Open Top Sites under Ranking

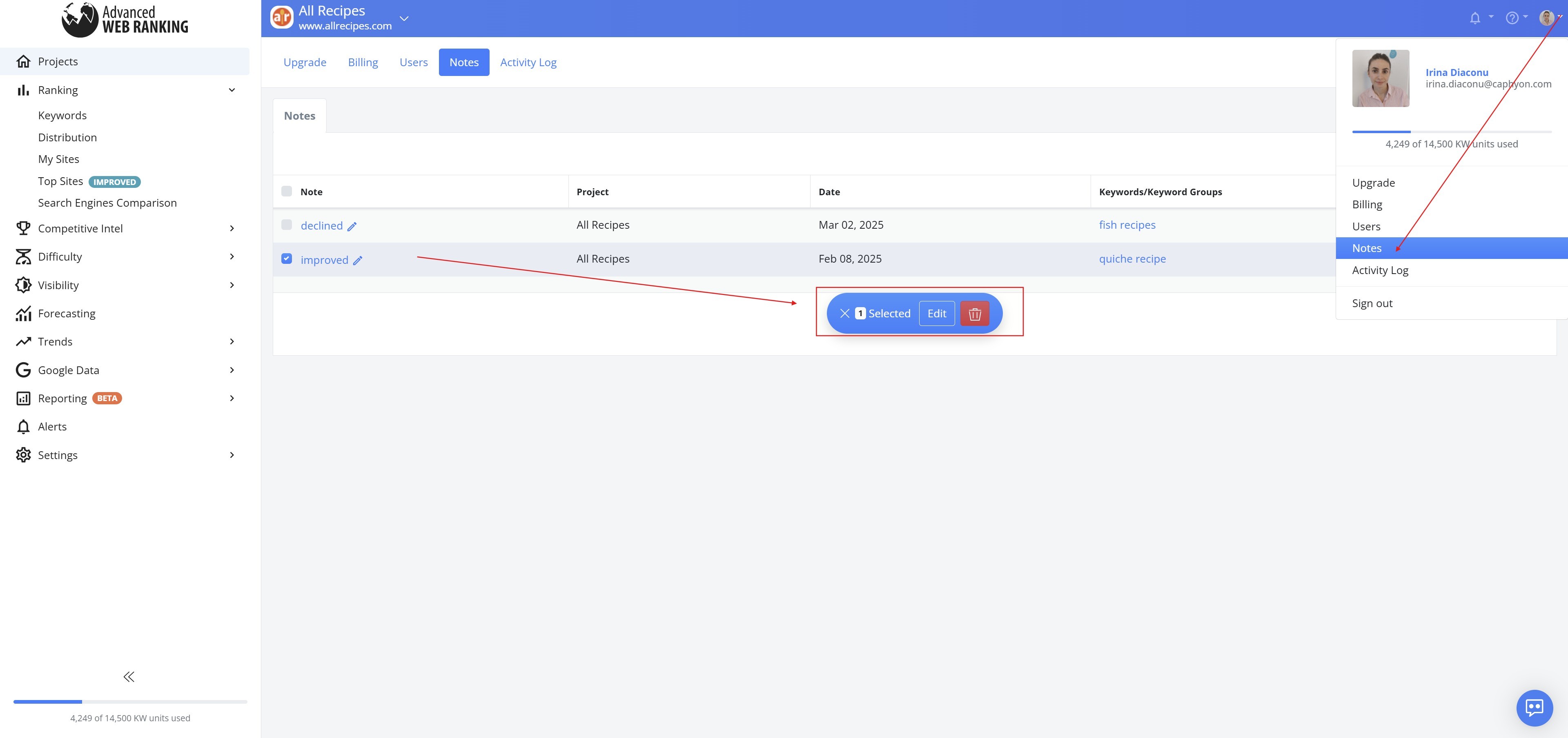click(60, 181)
